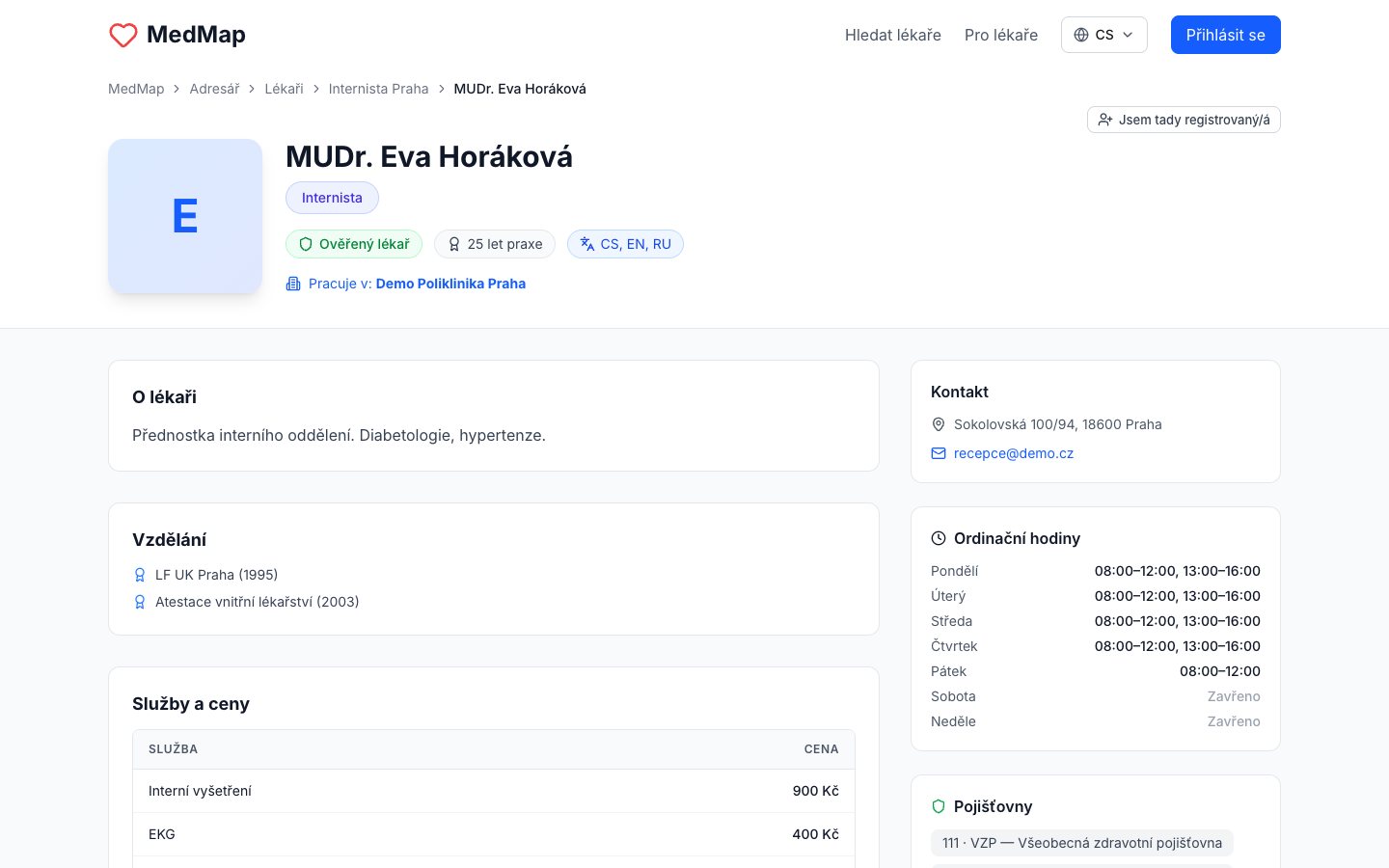Click the award icon beside 25 let praxe

(454, 244)
